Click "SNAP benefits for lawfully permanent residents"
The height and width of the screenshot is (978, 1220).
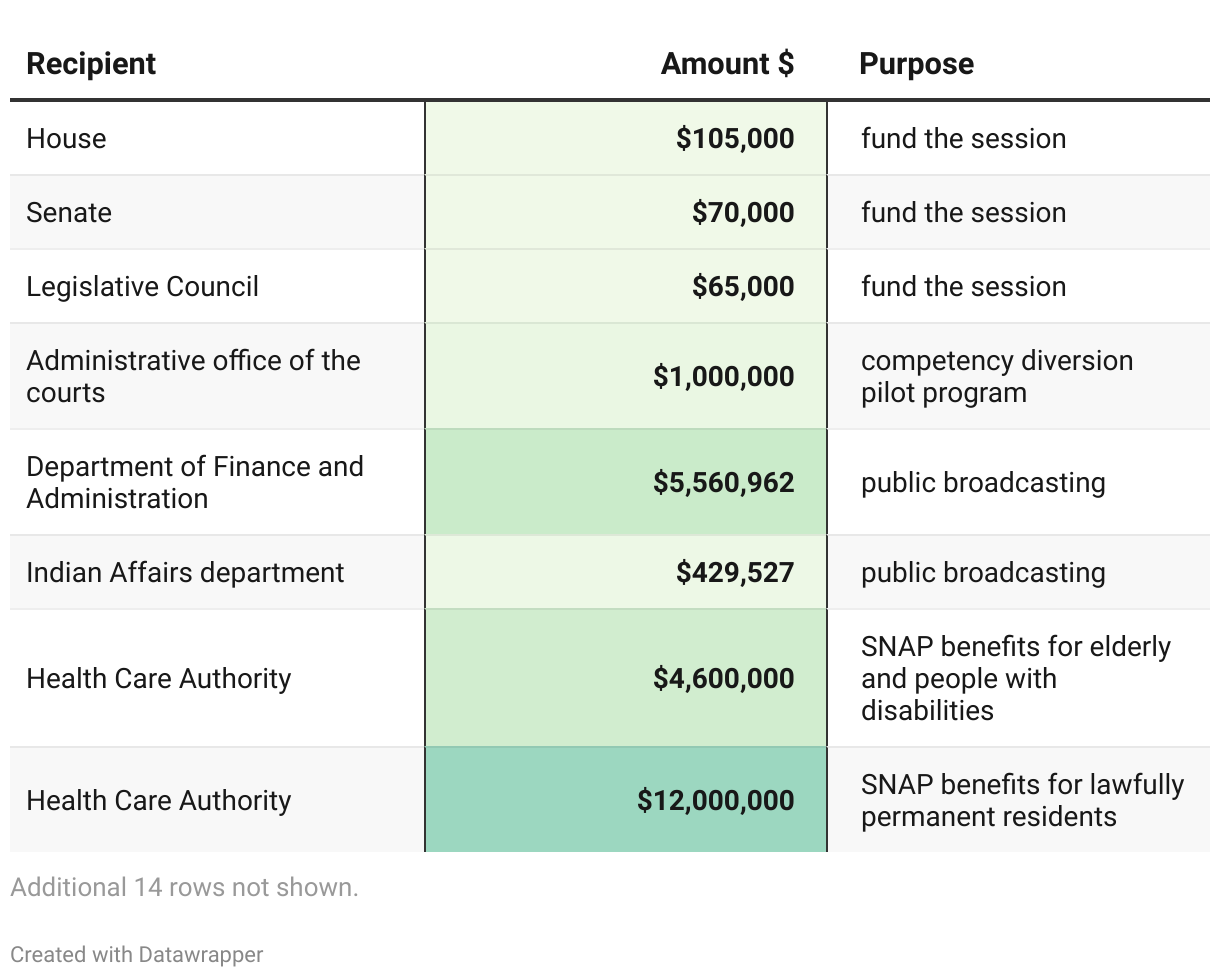coord(1021,800)
